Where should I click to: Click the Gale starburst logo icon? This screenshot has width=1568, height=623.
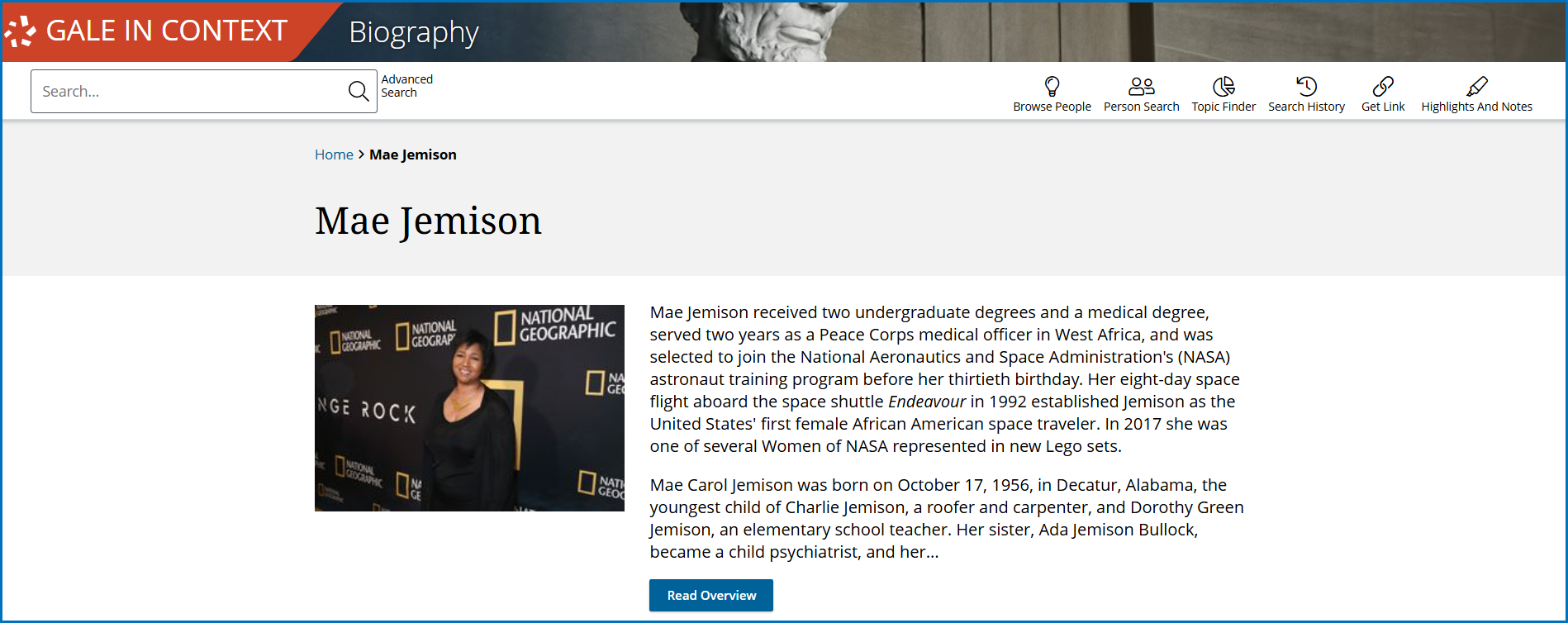[20, 31]
